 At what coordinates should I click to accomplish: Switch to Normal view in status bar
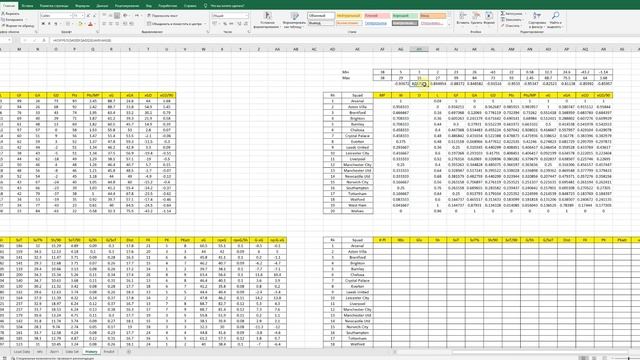click(x=583, y=358)
